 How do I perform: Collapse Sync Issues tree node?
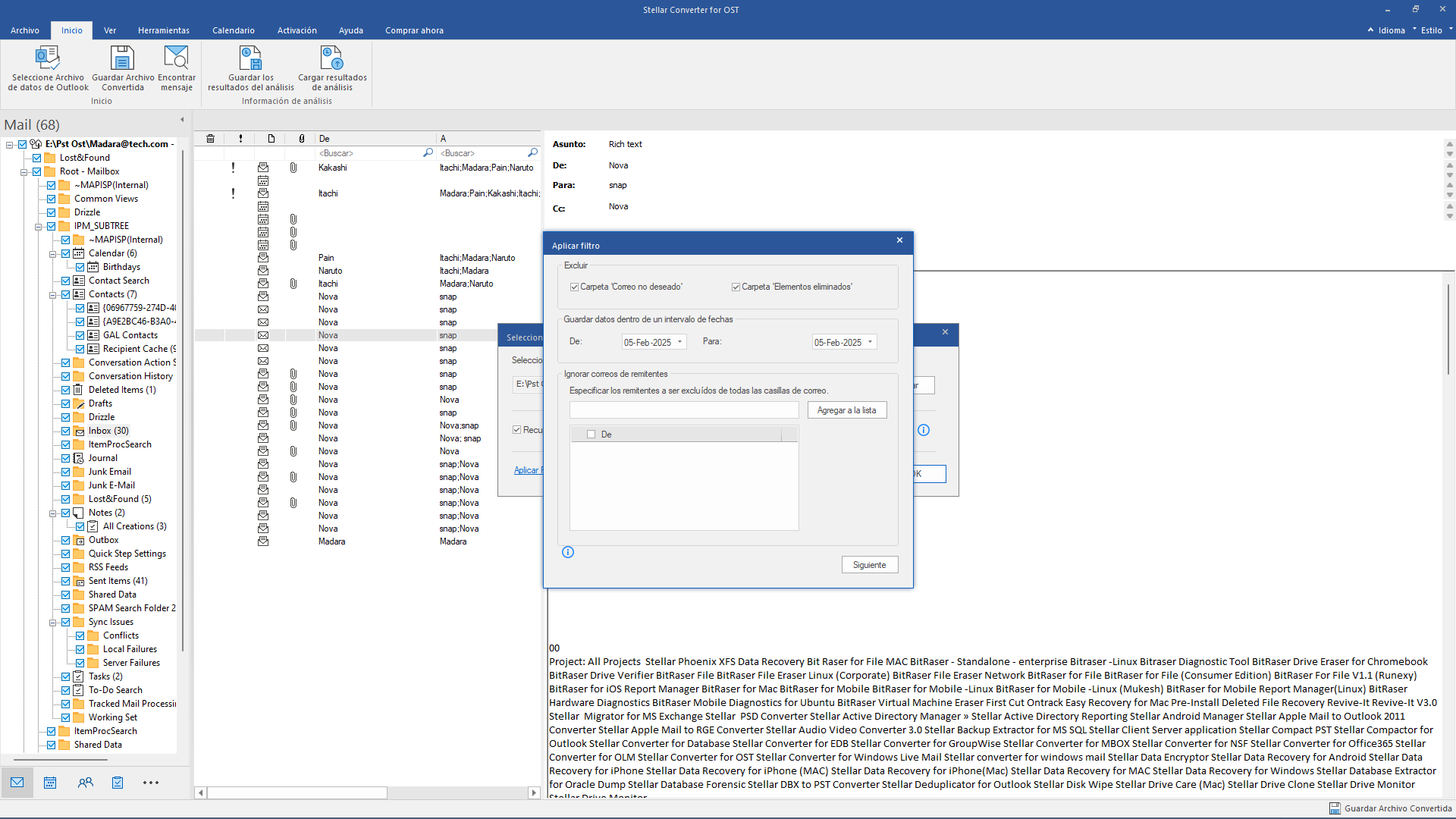click(x=52, y=623)
